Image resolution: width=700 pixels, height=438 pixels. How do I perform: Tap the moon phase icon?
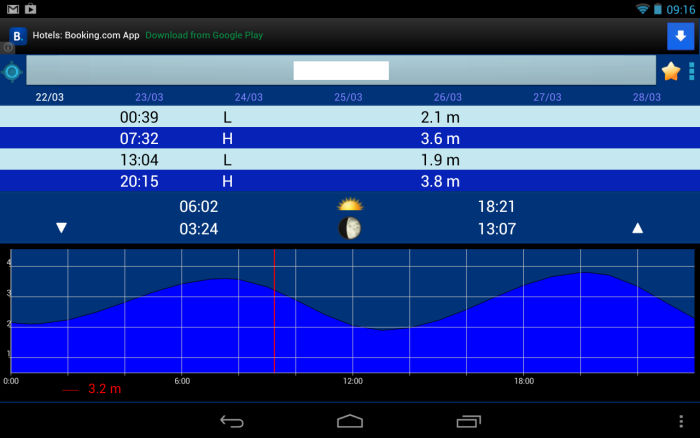pos(349,229)
